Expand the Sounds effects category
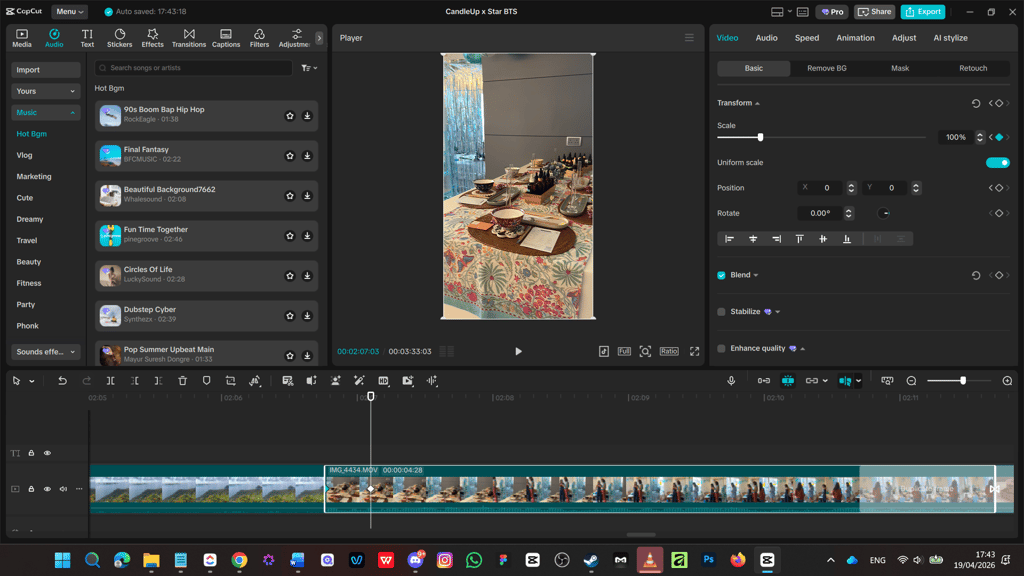Viewport: 1024px width, 576px height. (x=46, y=352)
